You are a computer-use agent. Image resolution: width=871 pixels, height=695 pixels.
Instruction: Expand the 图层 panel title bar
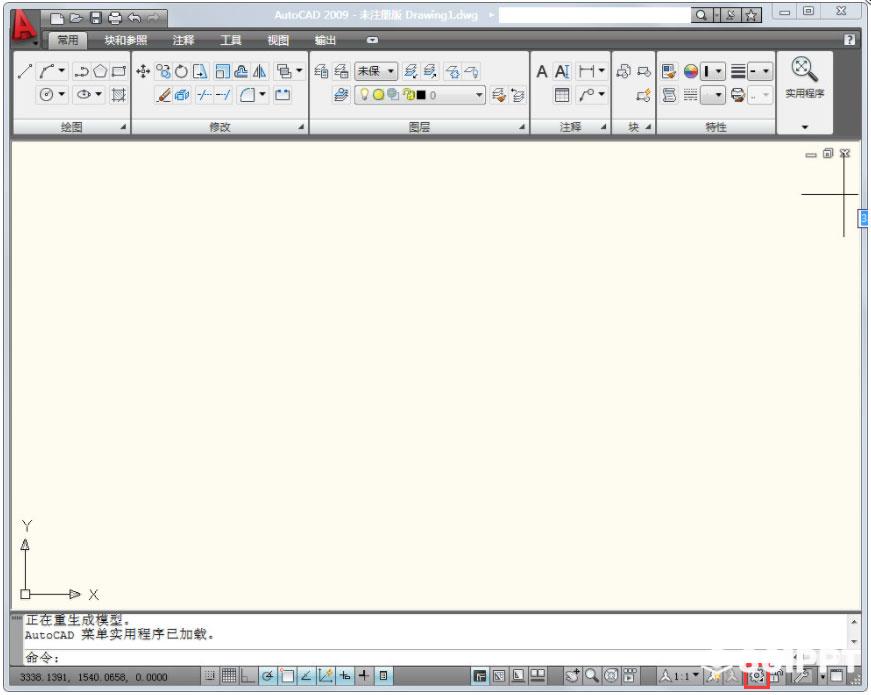(x=419, y=127)
